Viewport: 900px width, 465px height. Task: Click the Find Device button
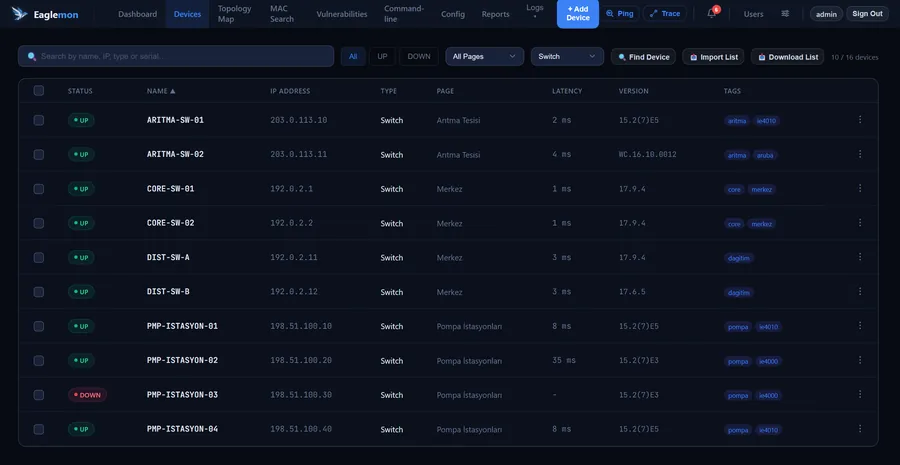point(643,57)
